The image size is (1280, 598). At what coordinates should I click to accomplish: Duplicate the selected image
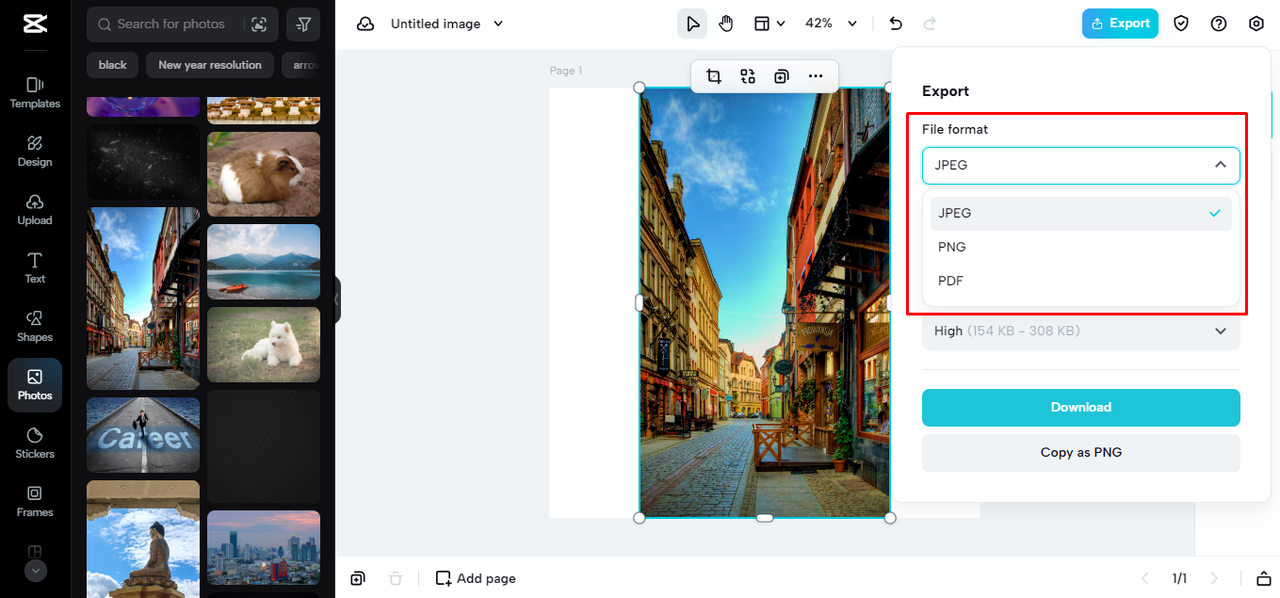click(x=781, y=76)
